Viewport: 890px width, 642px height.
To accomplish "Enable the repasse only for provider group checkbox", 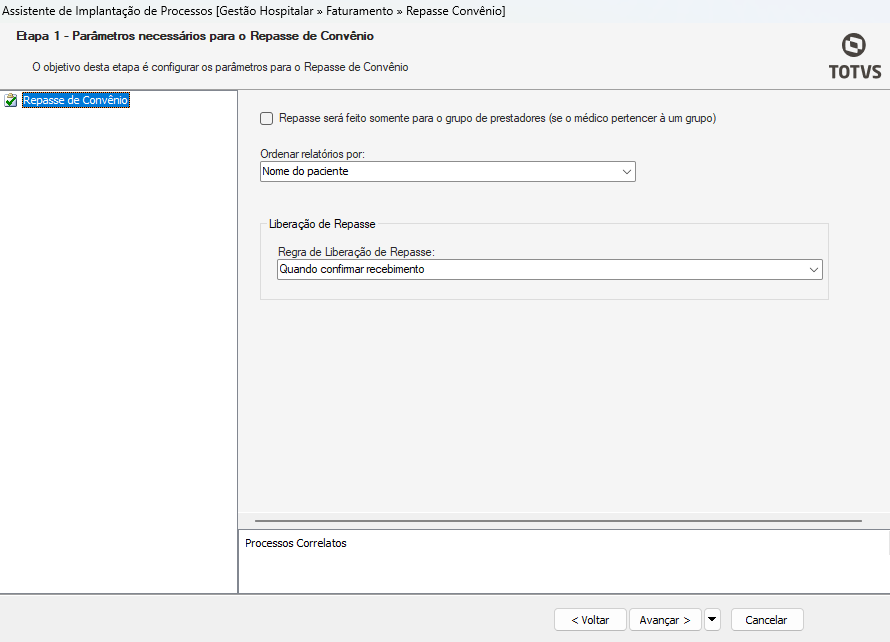I will (266, 119).
